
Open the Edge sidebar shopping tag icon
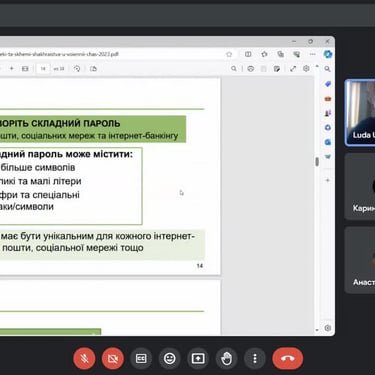(328, 84)
